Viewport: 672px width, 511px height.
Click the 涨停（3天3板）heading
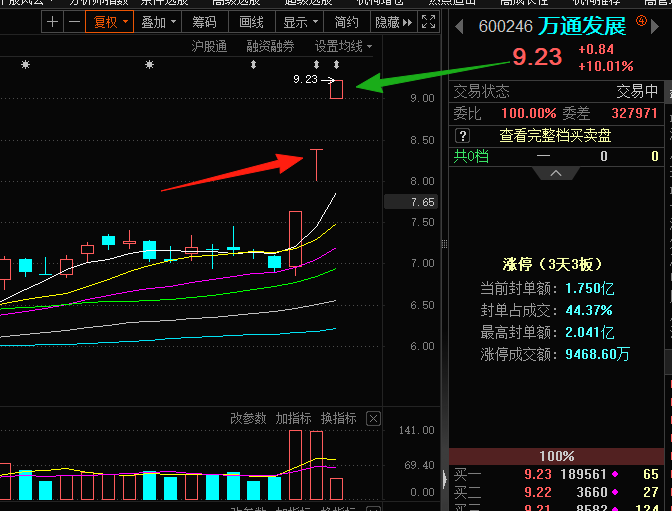[553, 264]
